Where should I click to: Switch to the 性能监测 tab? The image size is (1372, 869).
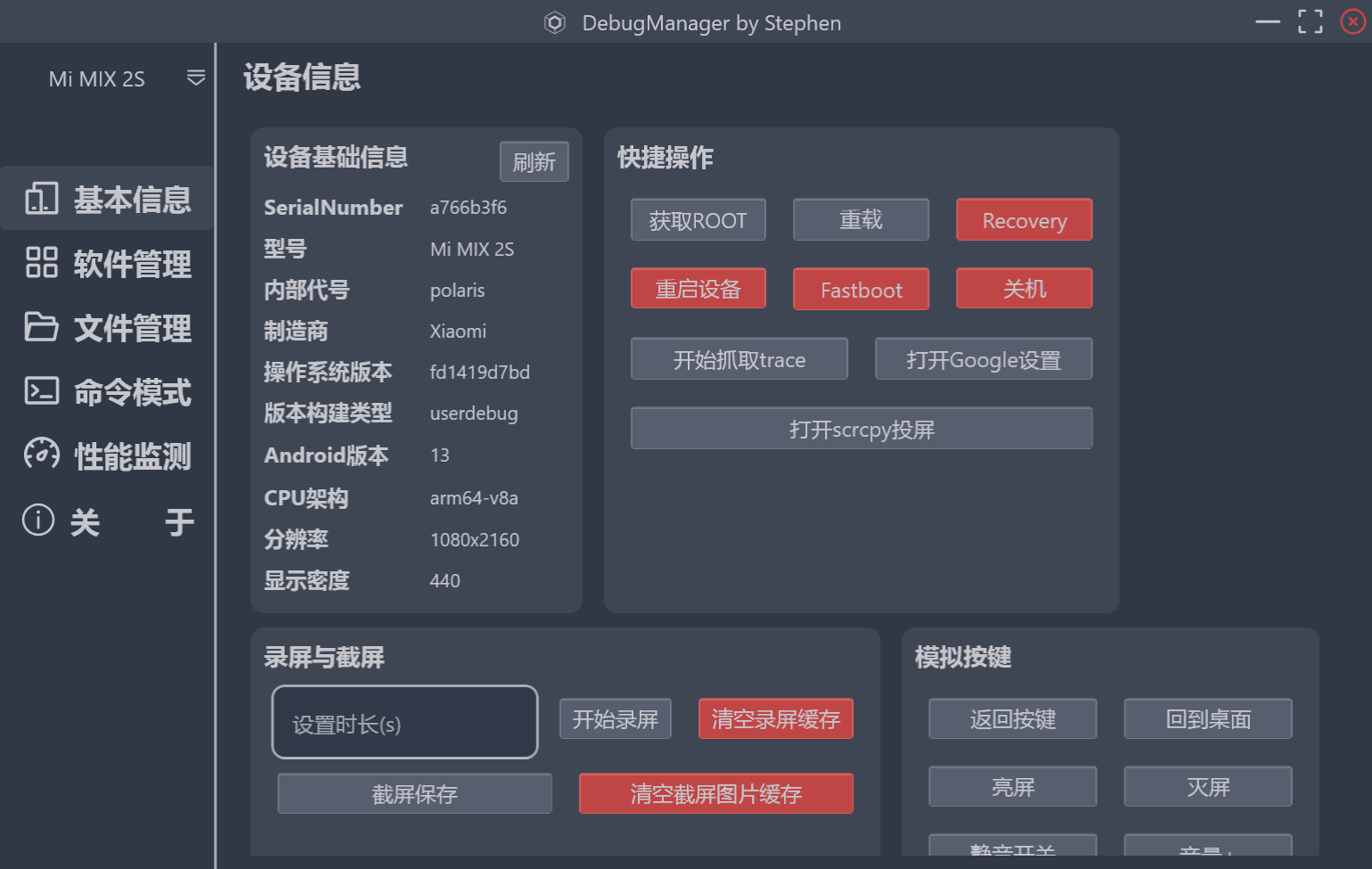point(132,456)
